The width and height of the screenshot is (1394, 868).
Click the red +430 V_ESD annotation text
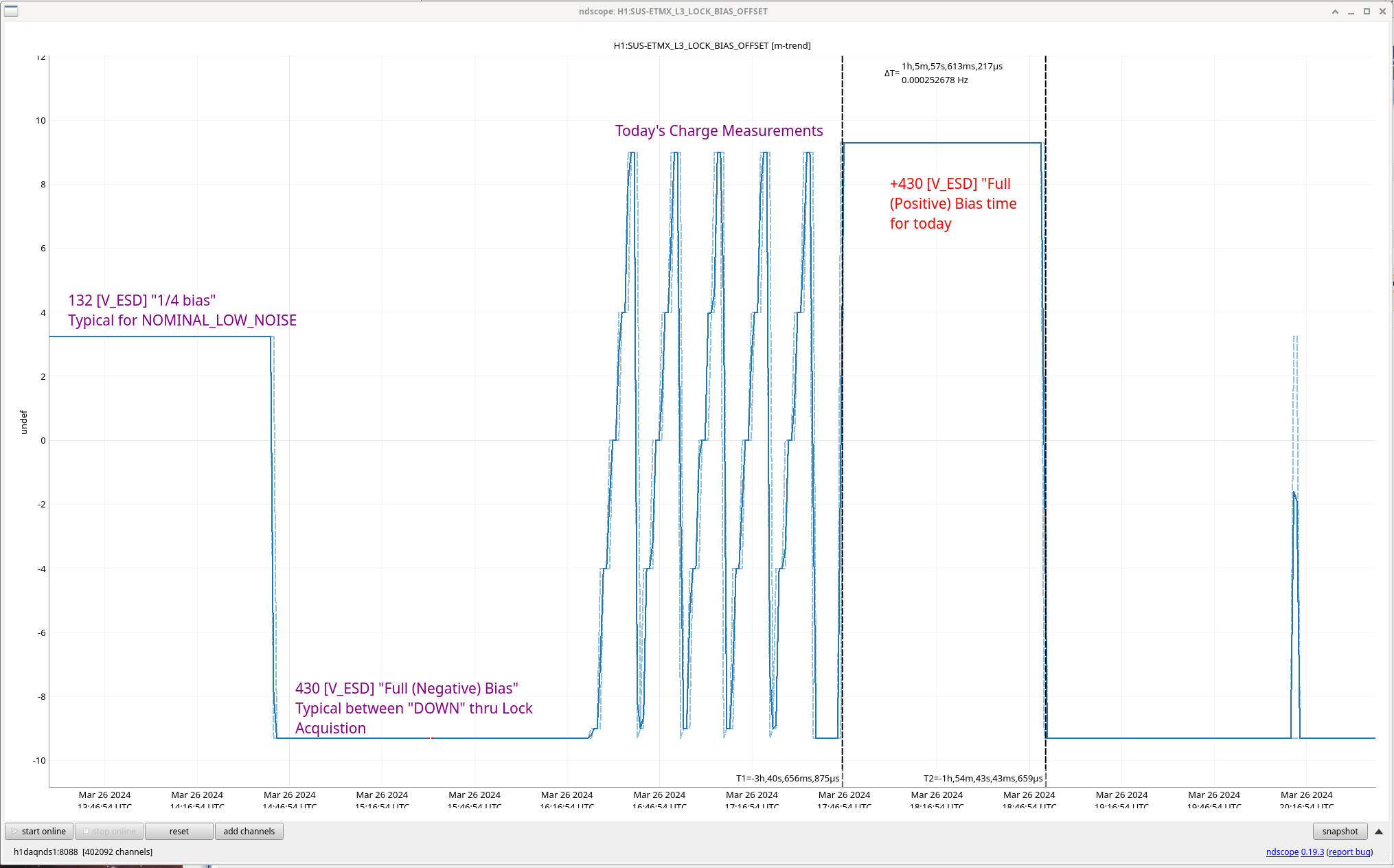click(952, 204)
